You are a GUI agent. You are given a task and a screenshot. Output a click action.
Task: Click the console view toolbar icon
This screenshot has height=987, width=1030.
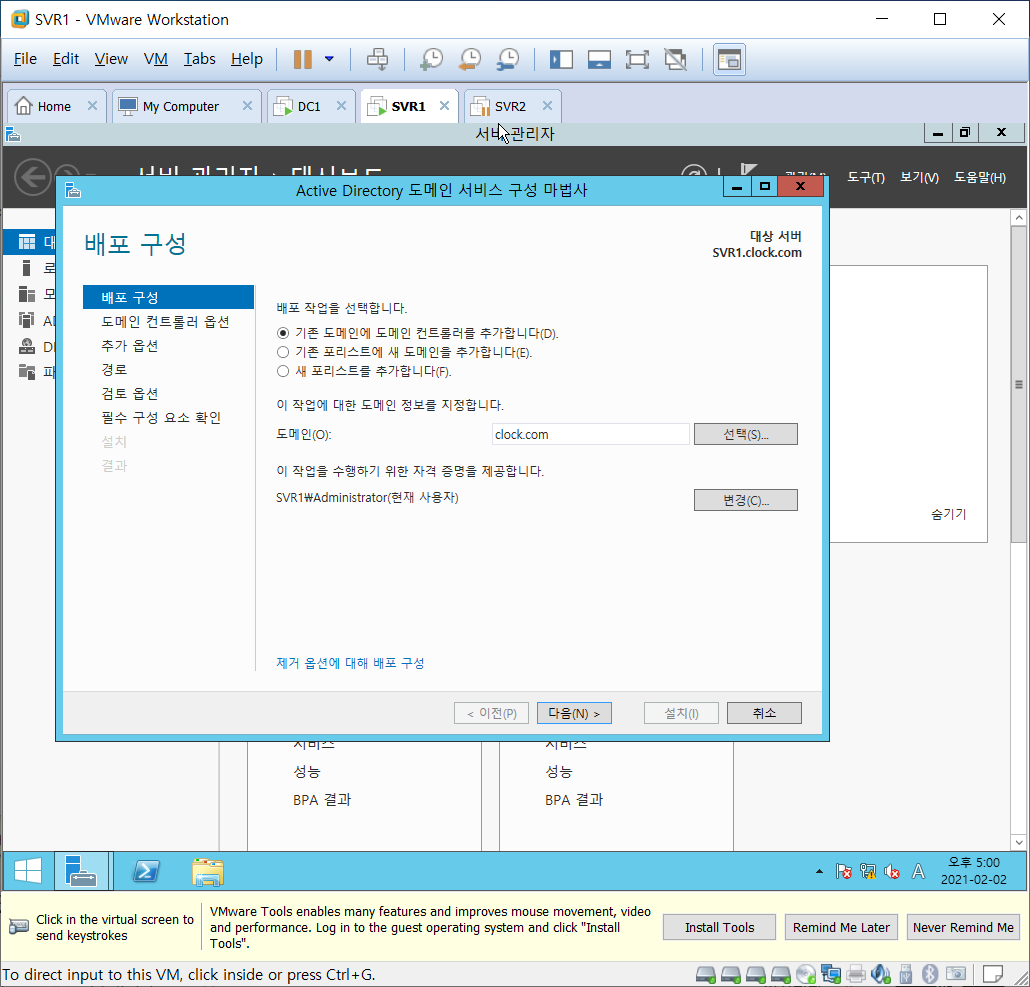point(729,60)
